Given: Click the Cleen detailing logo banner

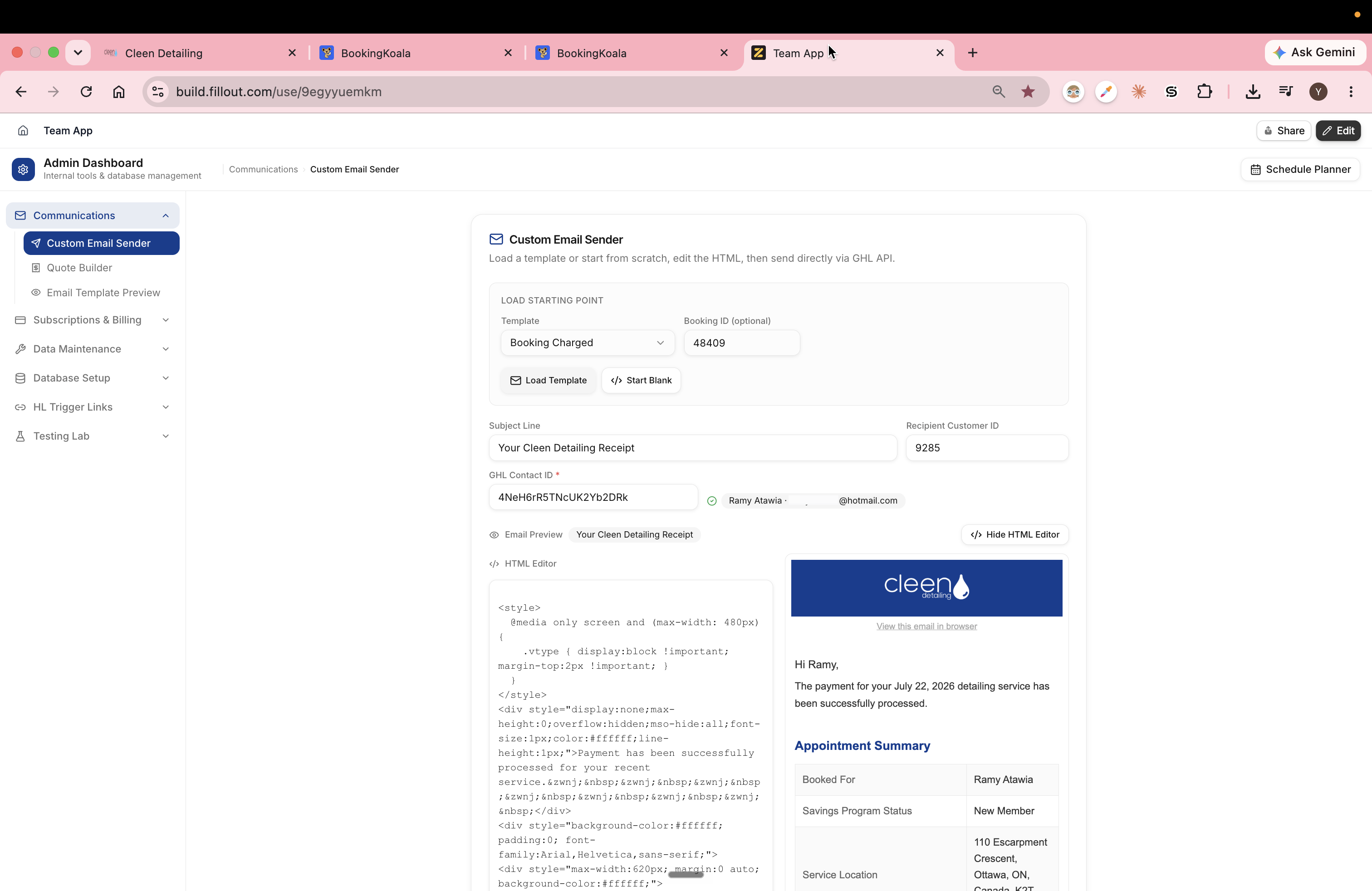Looking at the screenshot, I should pos(926,588).
